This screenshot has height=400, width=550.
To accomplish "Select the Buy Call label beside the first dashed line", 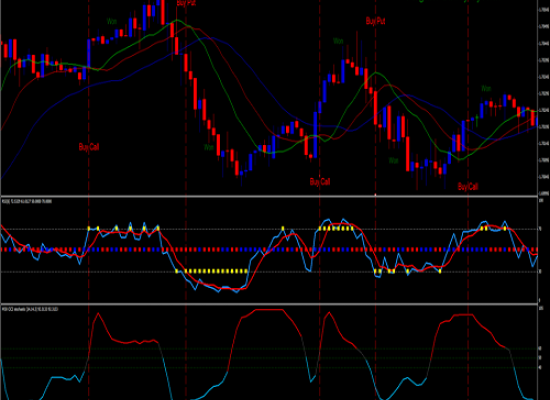I will point(89,147).
